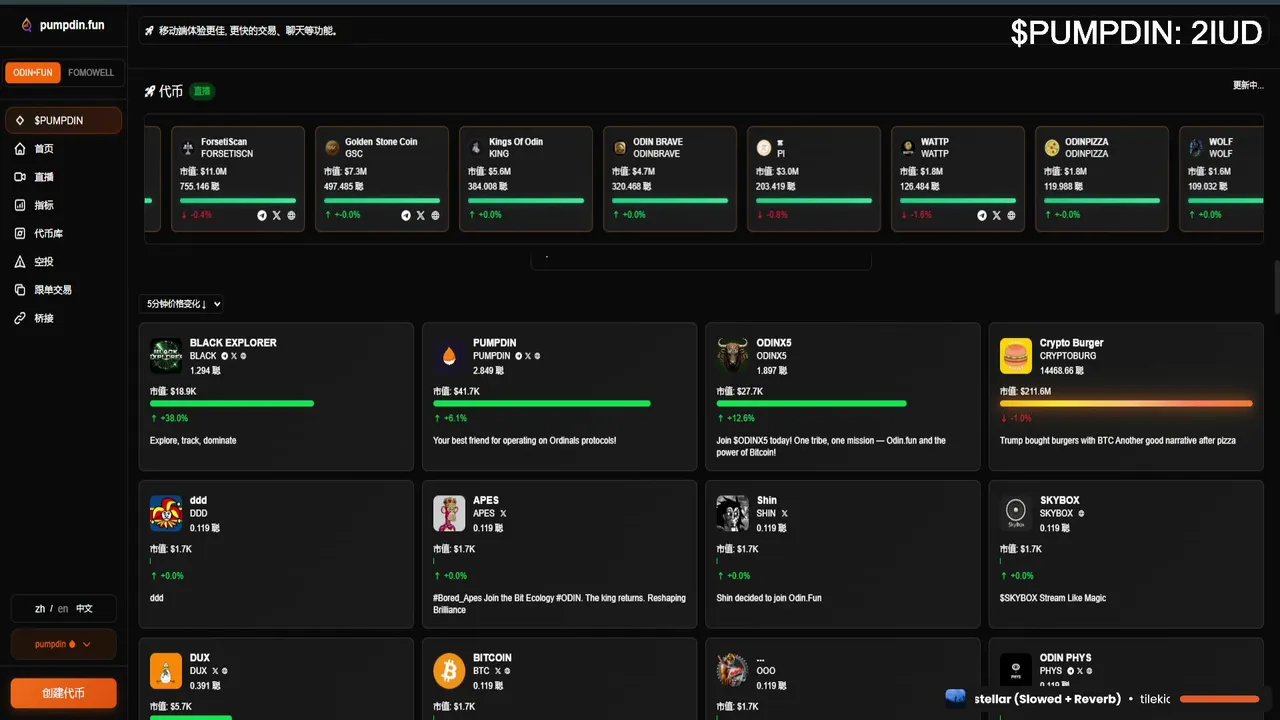Image resolution: width=1280 pixels, height=720 pixels.
Task: Open the 限单交易 limit order icon
Action: [x=20, y=290]
